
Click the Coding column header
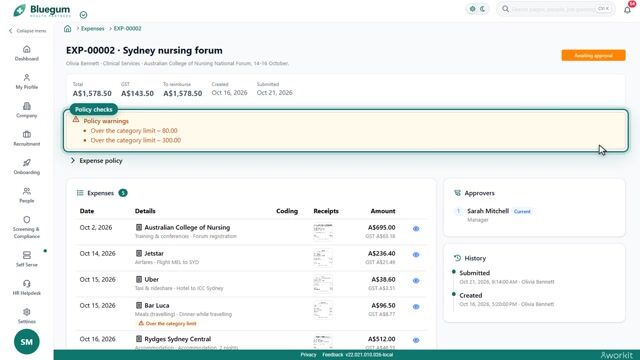[287, 211]
